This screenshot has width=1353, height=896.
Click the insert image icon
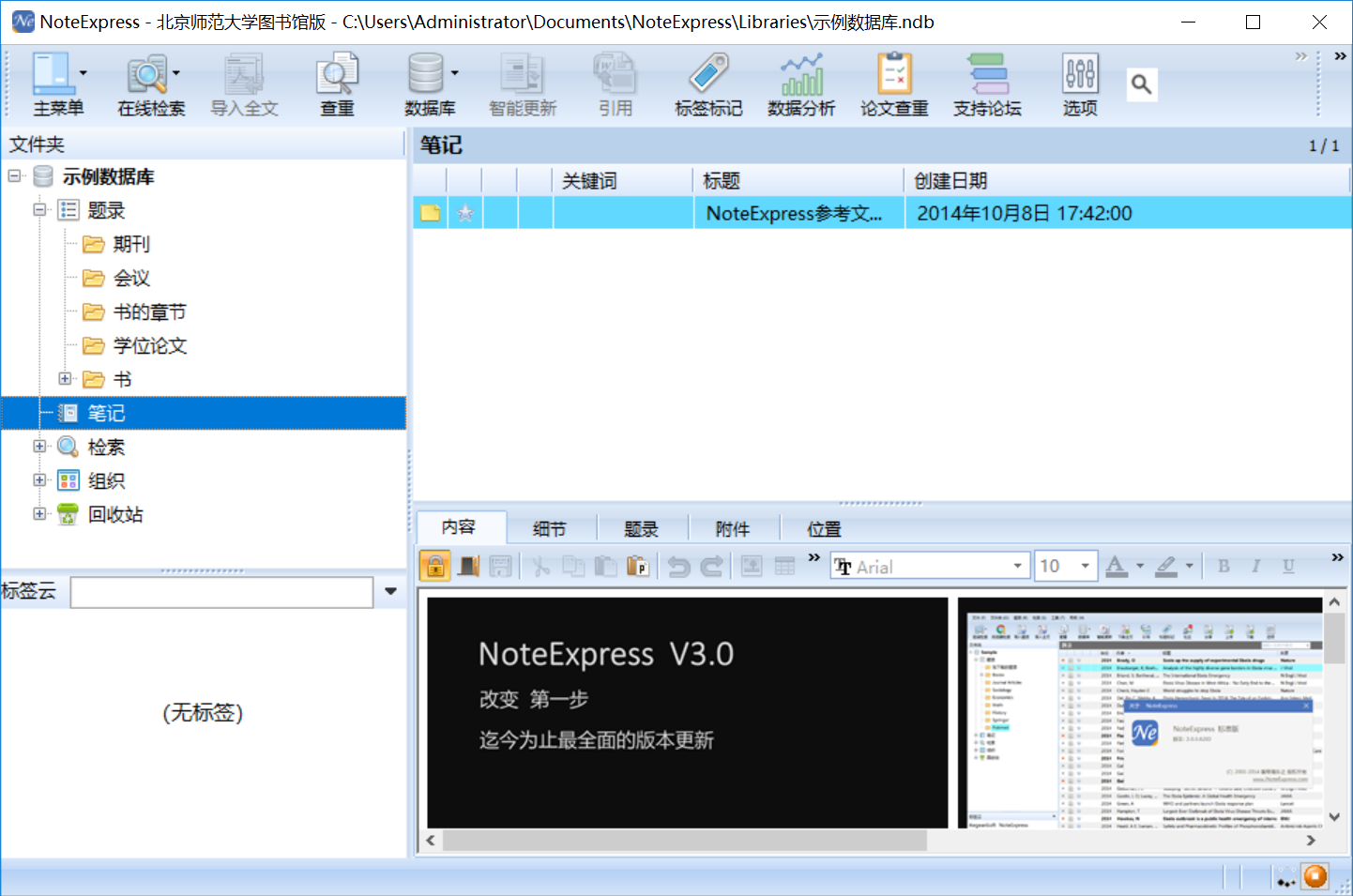click(752, 566)
